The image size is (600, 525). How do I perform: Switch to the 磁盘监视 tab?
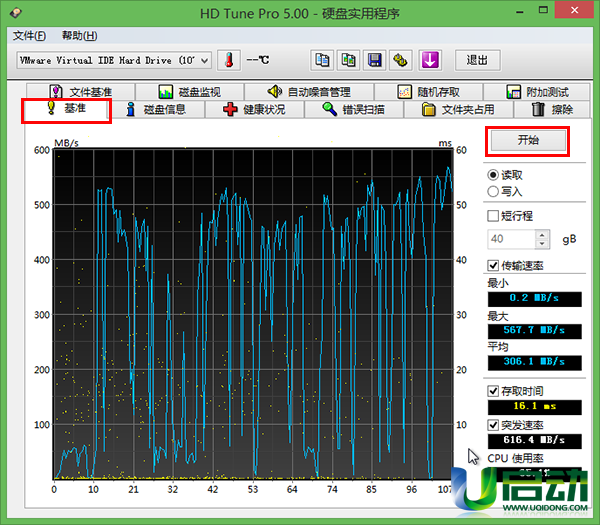click(x=190, y=92)
